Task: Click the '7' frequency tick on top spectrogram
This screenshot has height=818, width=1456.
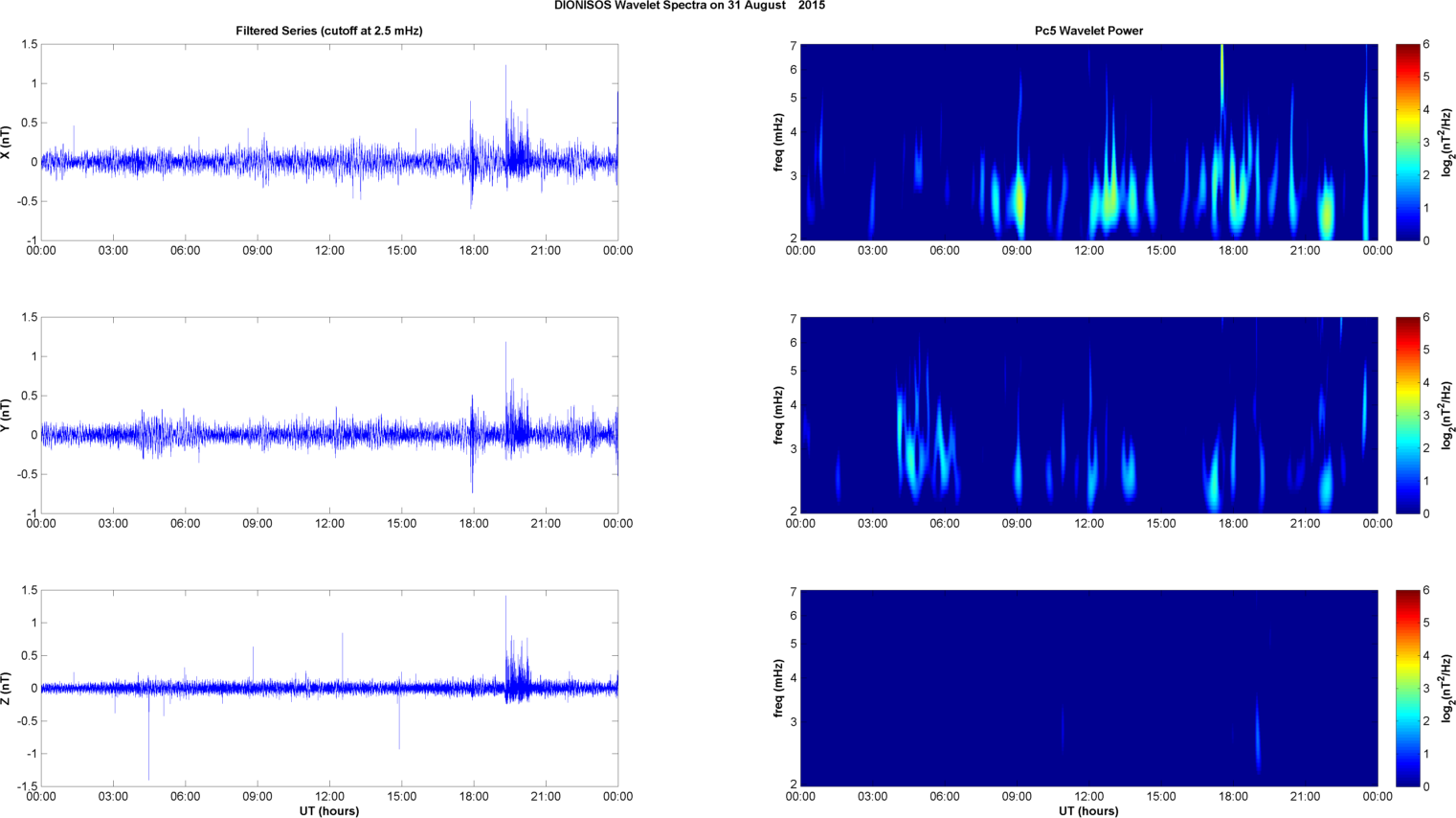Action: [x=794, y=45]
